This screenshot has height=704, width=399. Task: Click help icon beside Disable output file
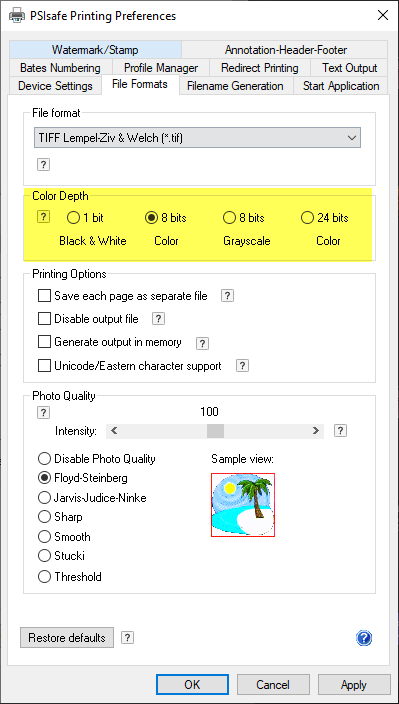point(158,319)
